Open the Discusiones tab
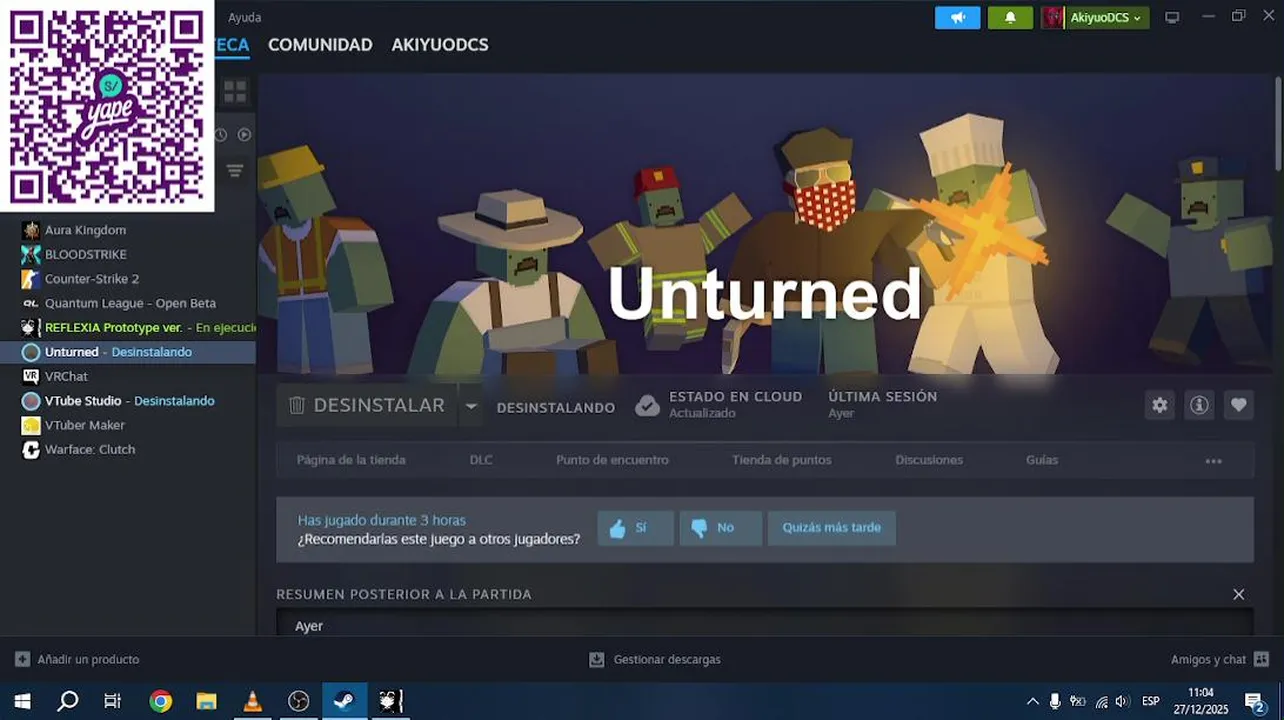The image size is (1284, 720). [x=929, y=460]
